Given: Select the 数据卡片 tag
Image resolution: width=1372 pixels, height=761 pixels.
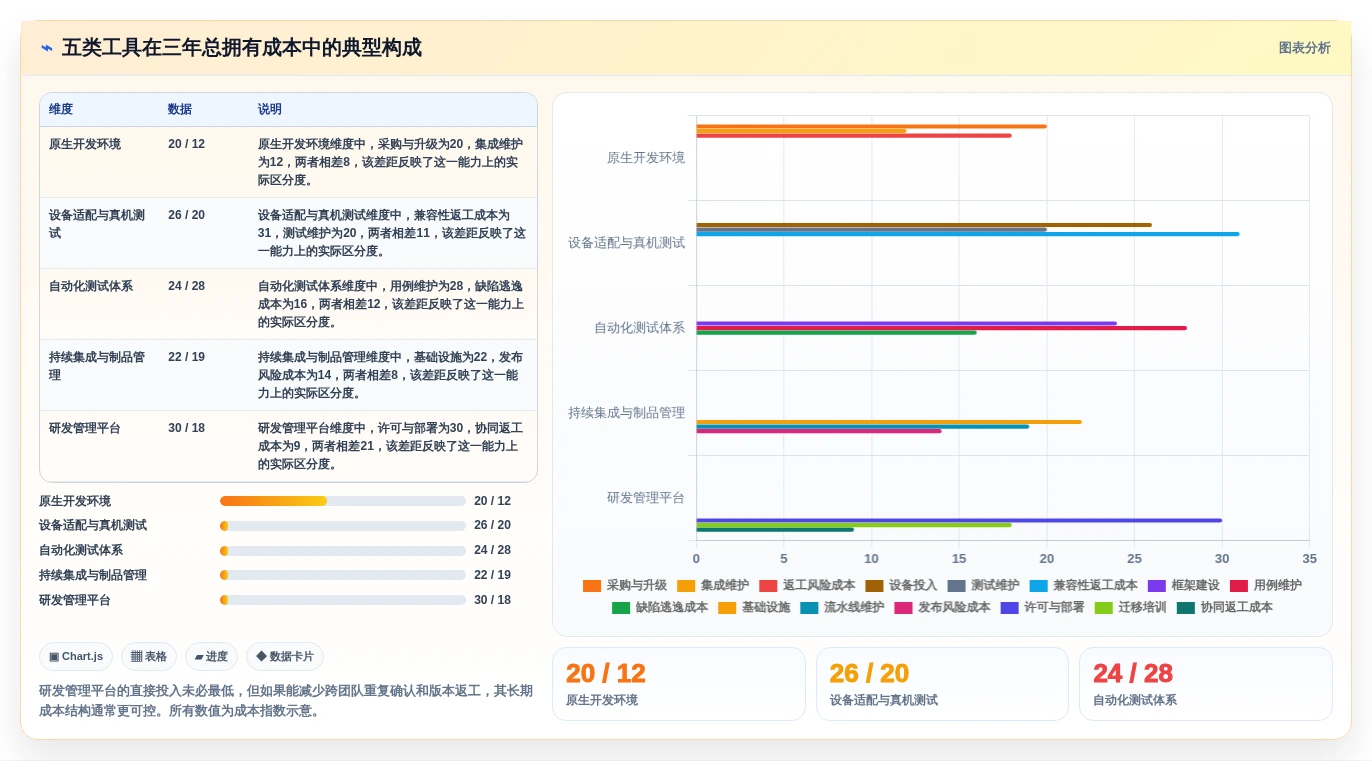Looking at the screenshot, I should tap(285, 656).
